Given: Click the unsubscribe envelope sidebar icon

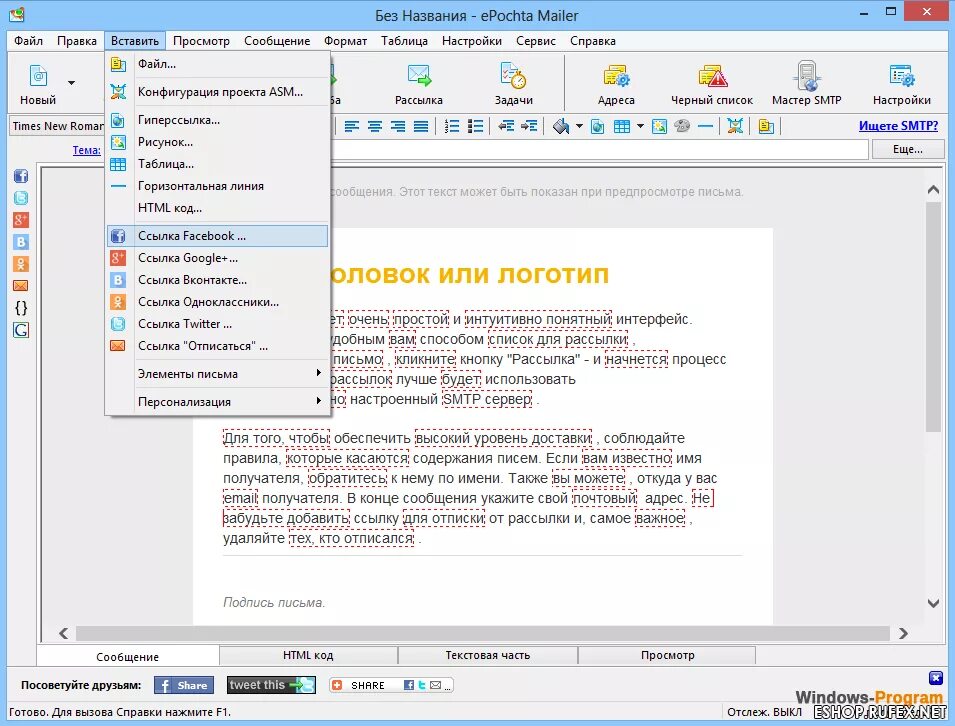Looking at the screenshot, I should pos(21,286).
